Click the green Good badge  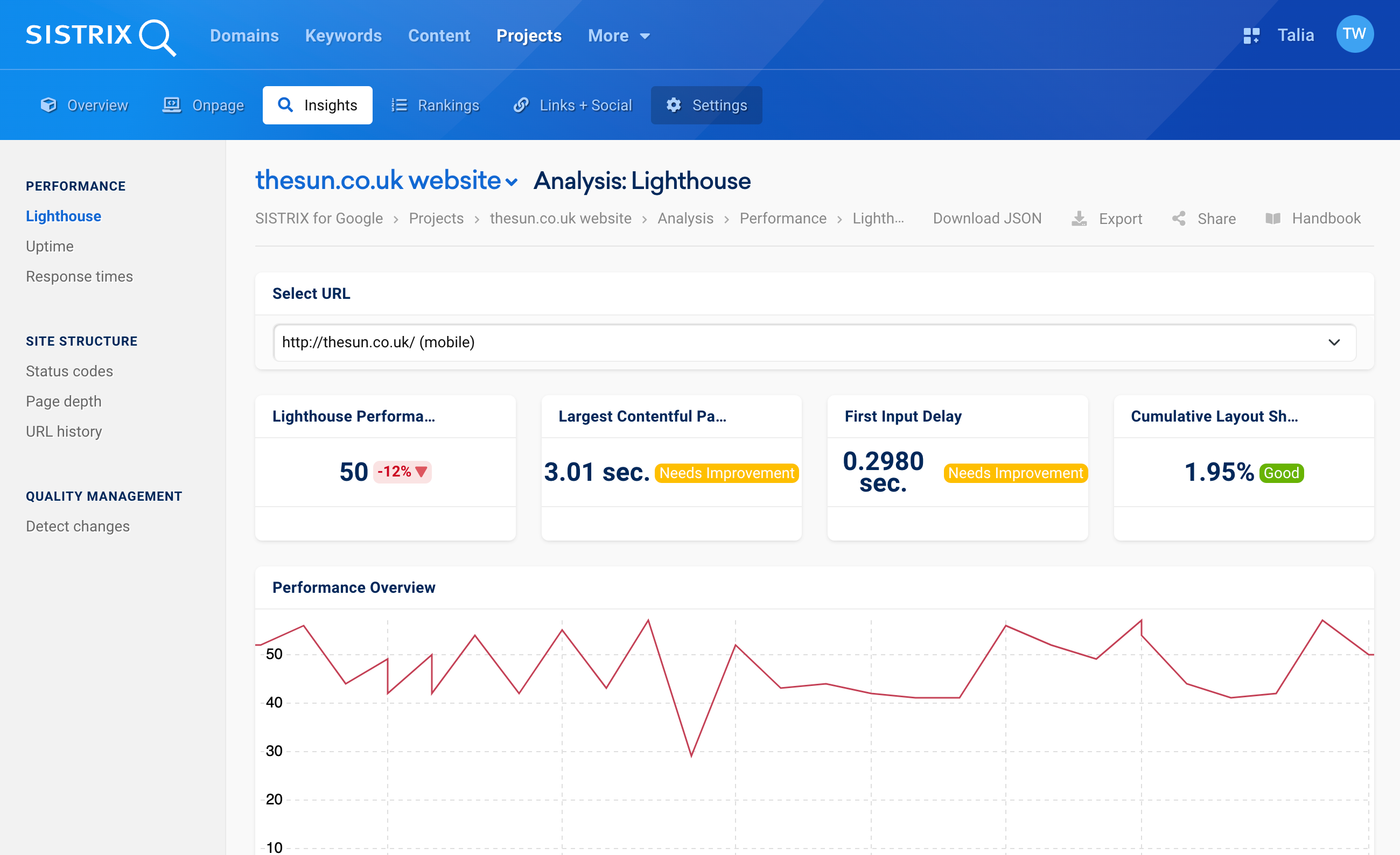tap(1281, 473)
